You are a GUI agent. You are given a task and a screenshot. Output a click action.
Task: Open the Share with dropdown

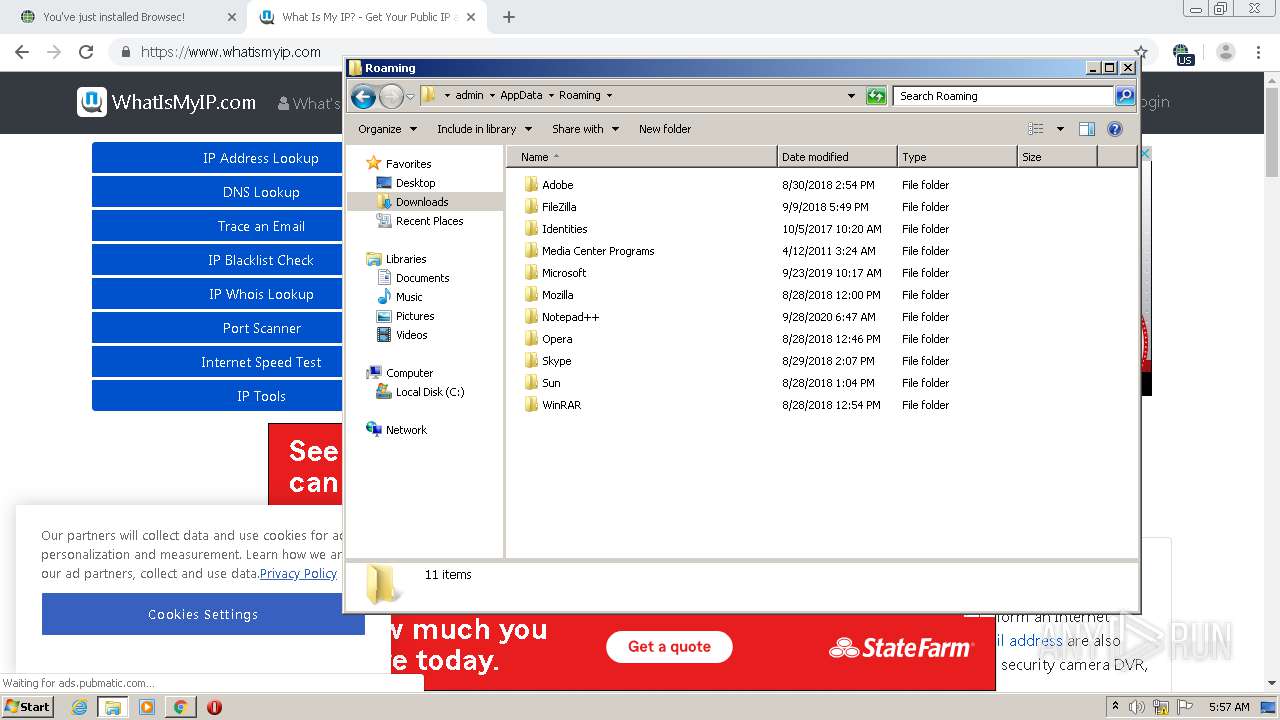point(585,129)
